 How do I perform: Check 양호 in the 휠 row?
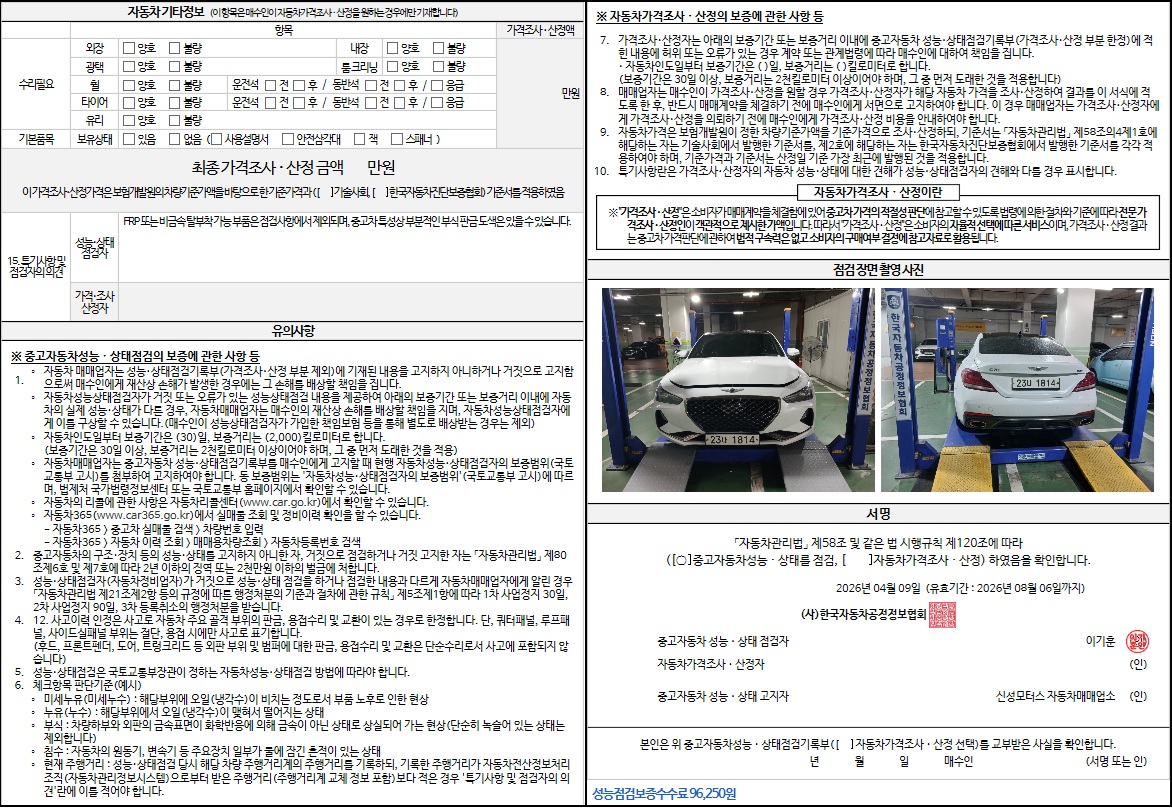(129, 84)
